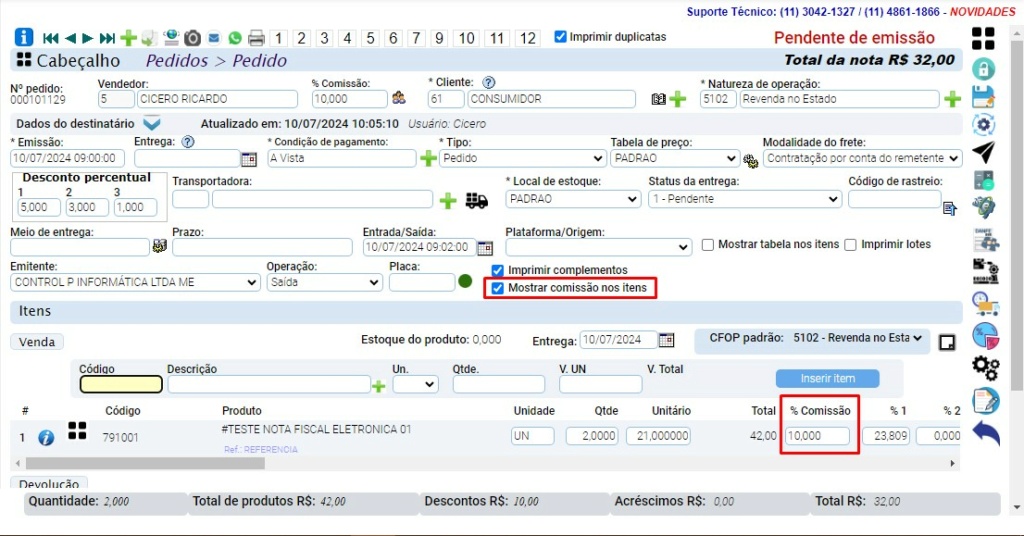1024x536 pixels.
Task: Open CFOP padrão dropdown
Action: click(x=857, y=338)
